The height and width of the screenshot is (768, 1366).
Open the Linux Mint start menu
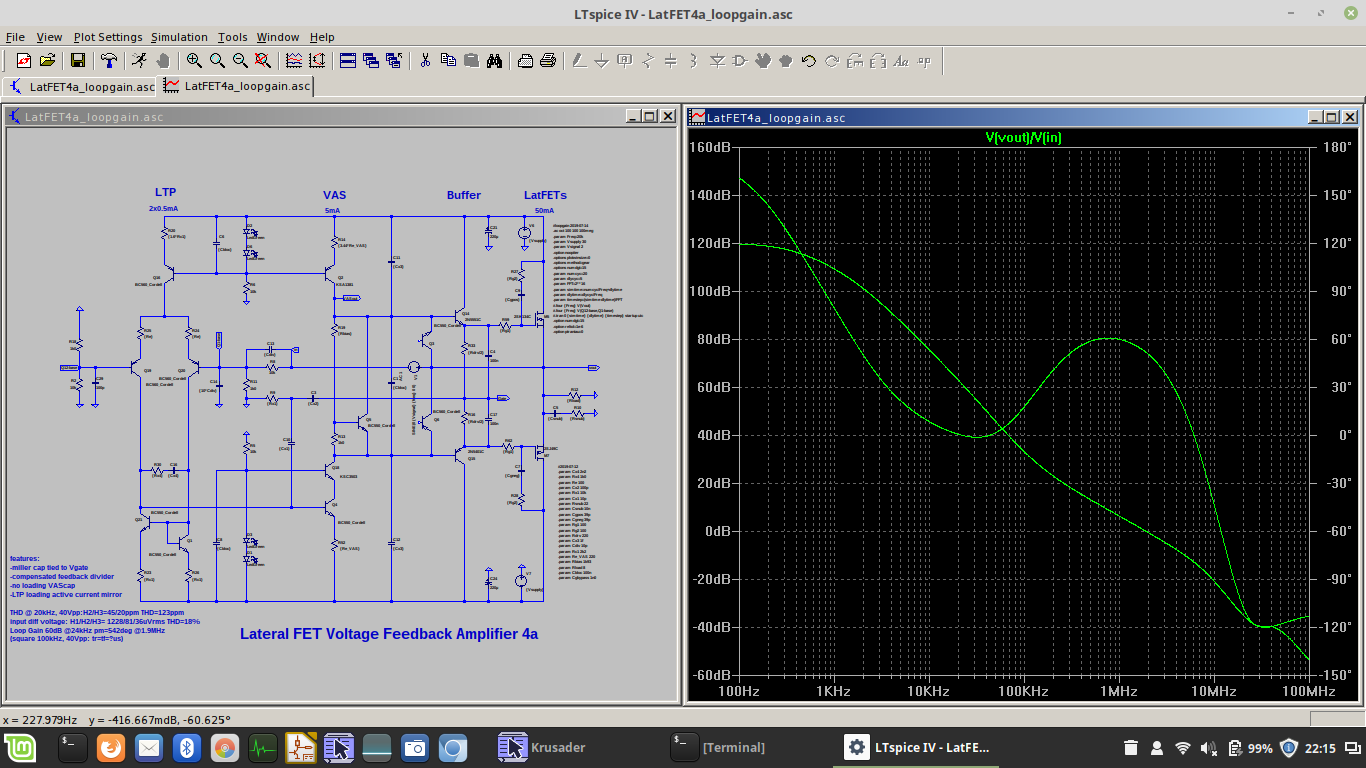[x=19, y=747]
